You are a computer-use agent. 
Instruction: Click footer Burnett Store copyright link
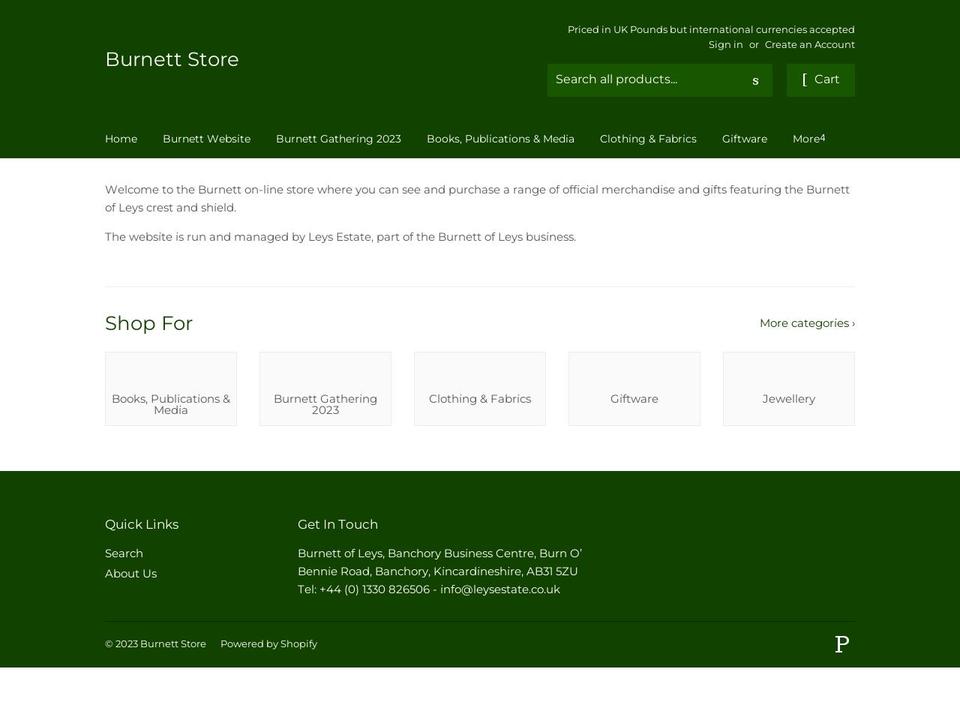173,644
